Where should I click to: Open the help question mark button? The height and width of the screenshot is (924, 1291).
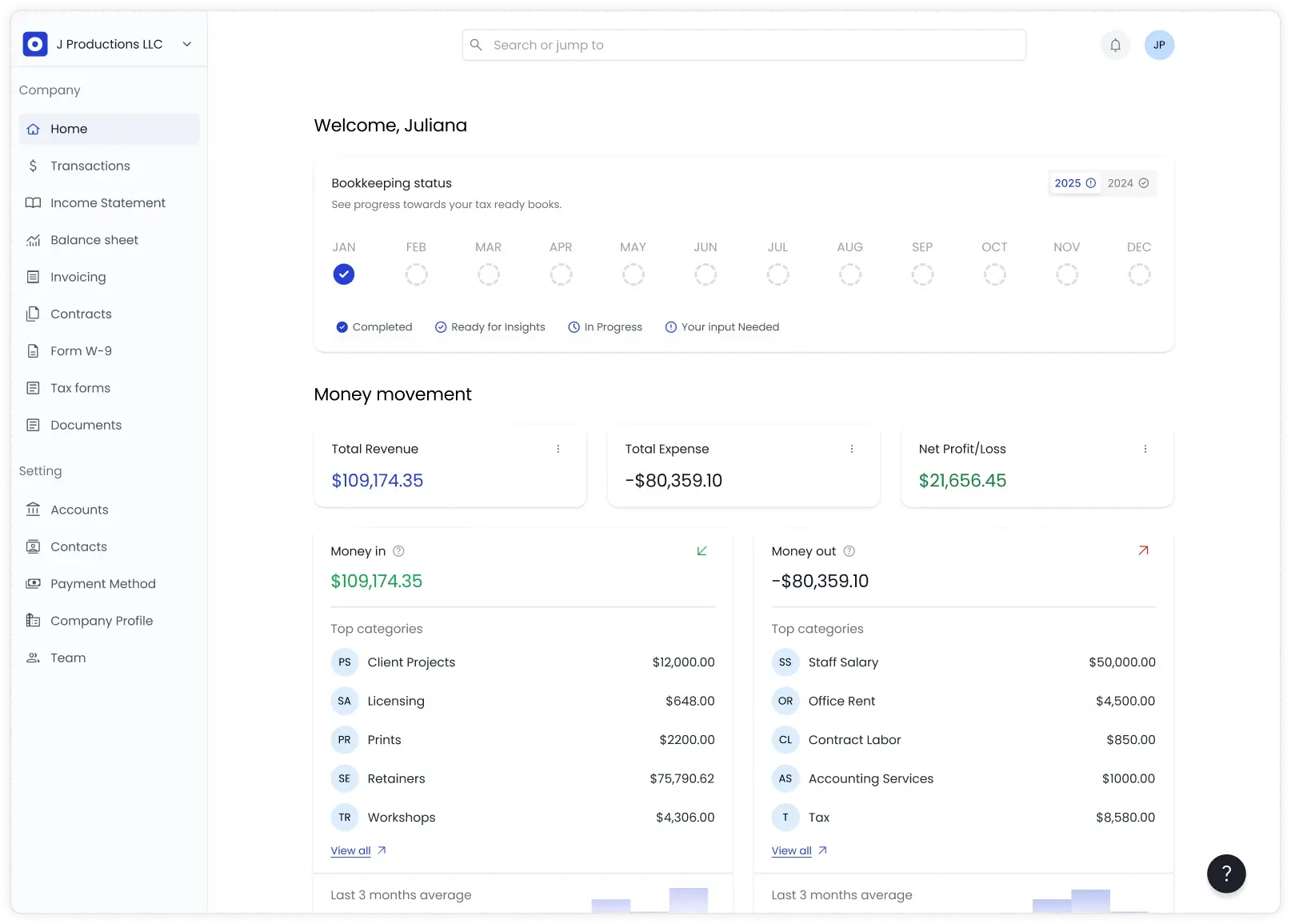point(1226,874)
